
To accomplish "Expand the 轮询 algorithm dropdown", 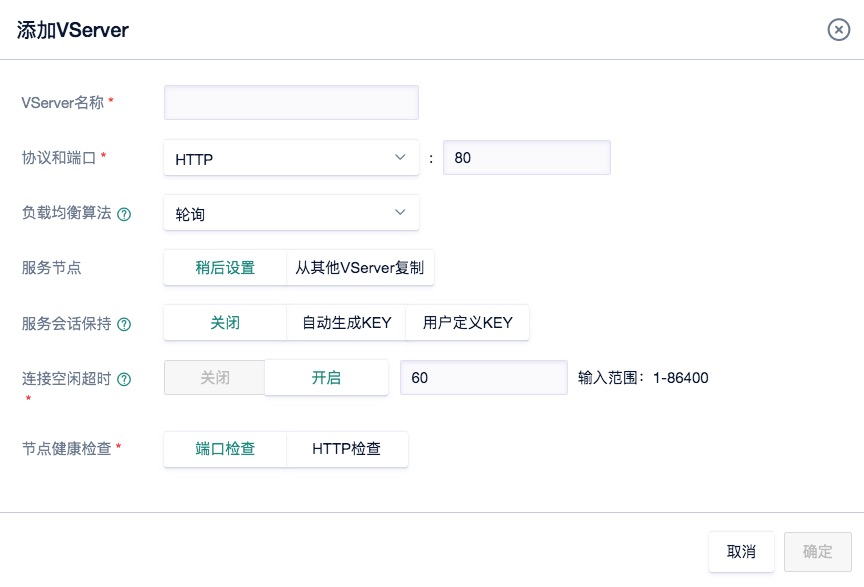I will (291, 213).
